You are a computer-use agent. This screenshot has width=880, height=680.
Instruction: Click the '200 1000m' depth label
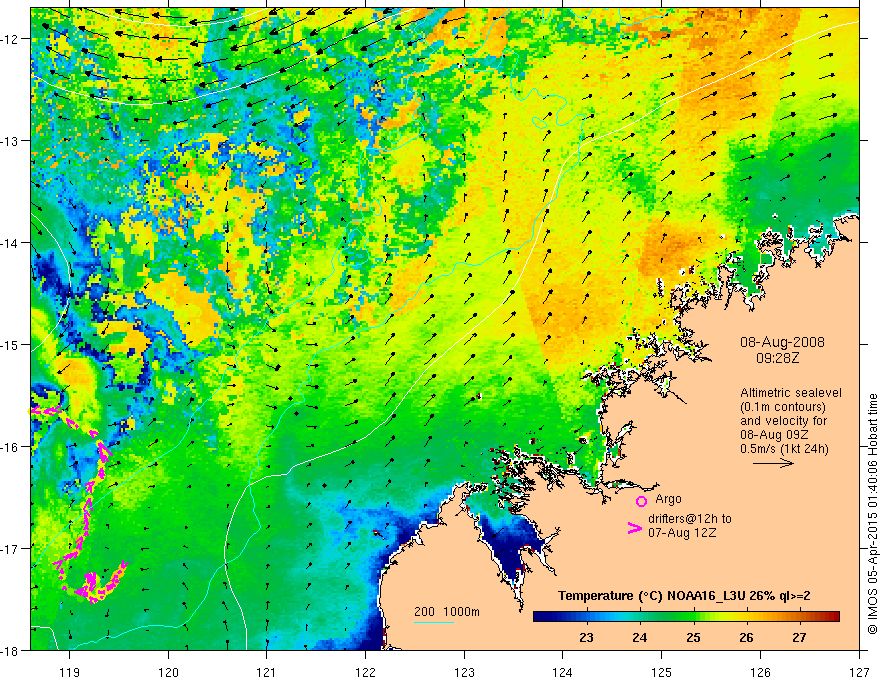[x=447, y=612]
